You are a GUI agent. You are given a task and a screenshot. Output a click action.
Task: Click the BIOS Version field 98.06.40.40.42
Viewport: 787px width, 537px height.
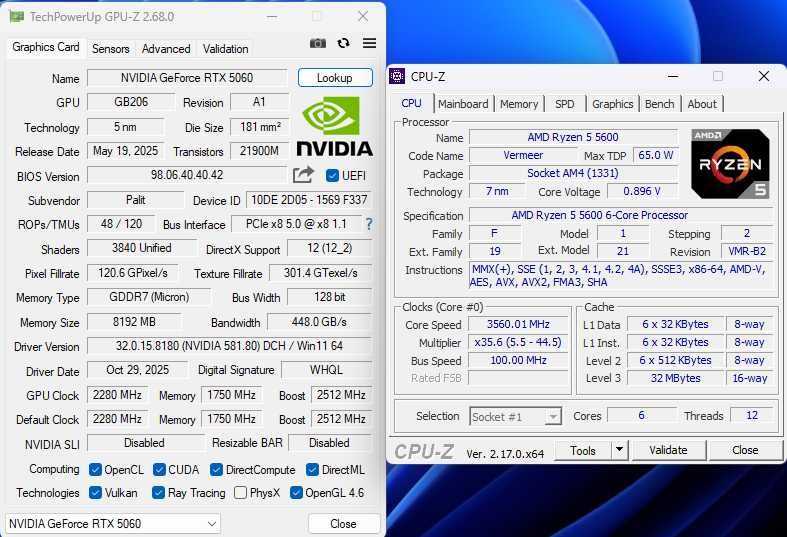coord(187,175)
